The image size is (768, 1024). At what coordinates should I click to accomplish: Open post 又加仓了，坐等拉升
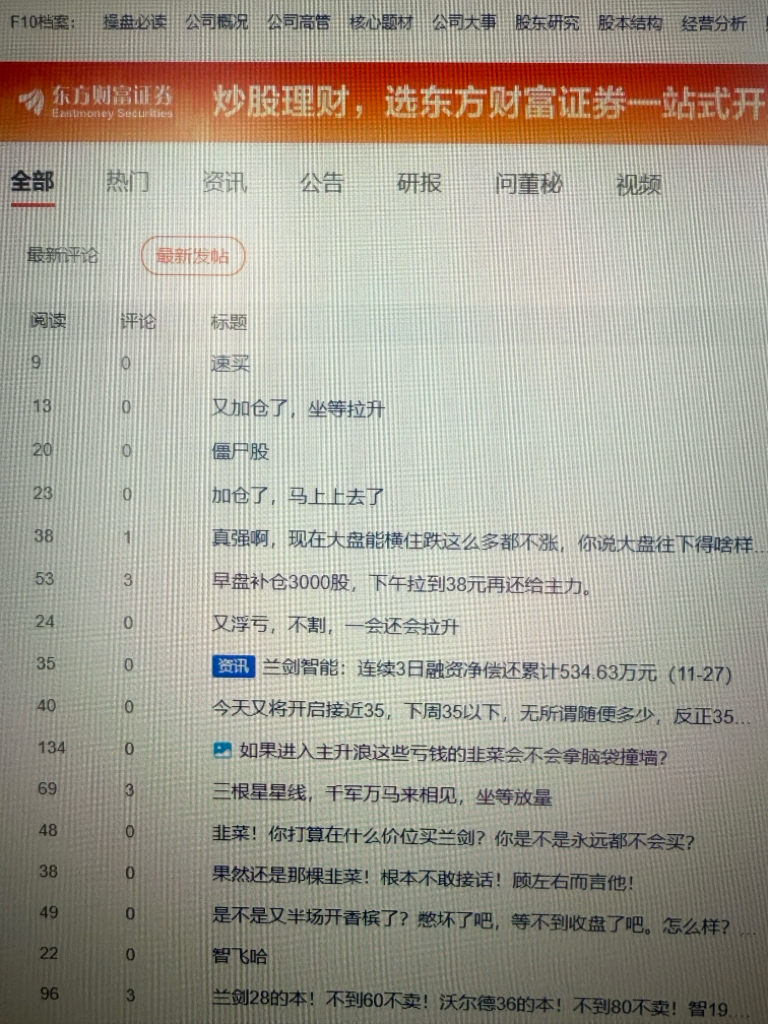tap(298, 408)
